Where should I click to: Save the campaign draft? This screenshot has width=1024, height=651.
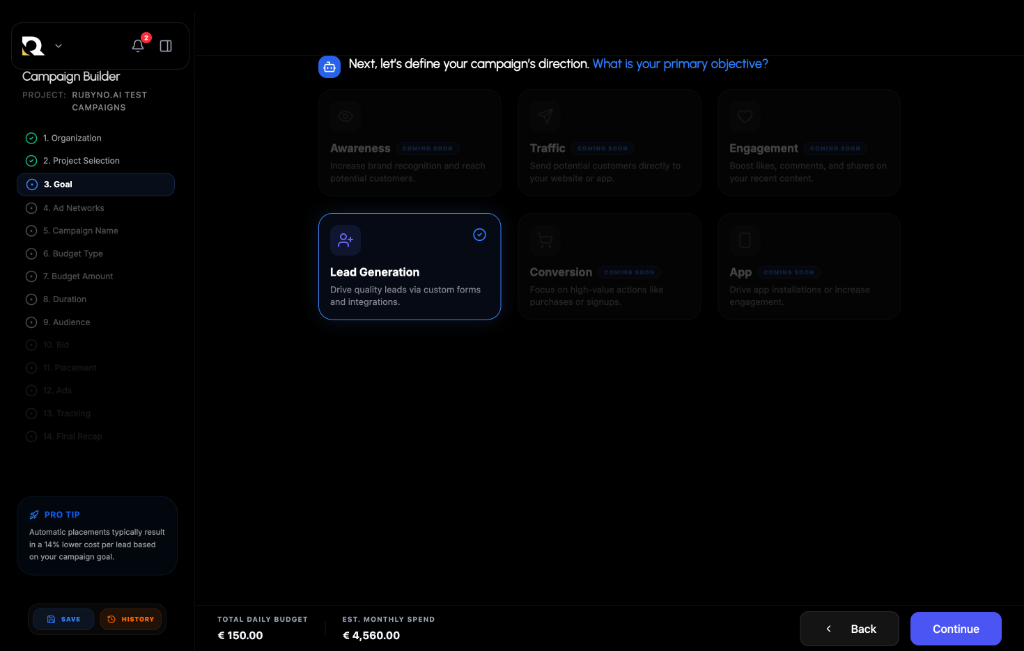point(63,619)
